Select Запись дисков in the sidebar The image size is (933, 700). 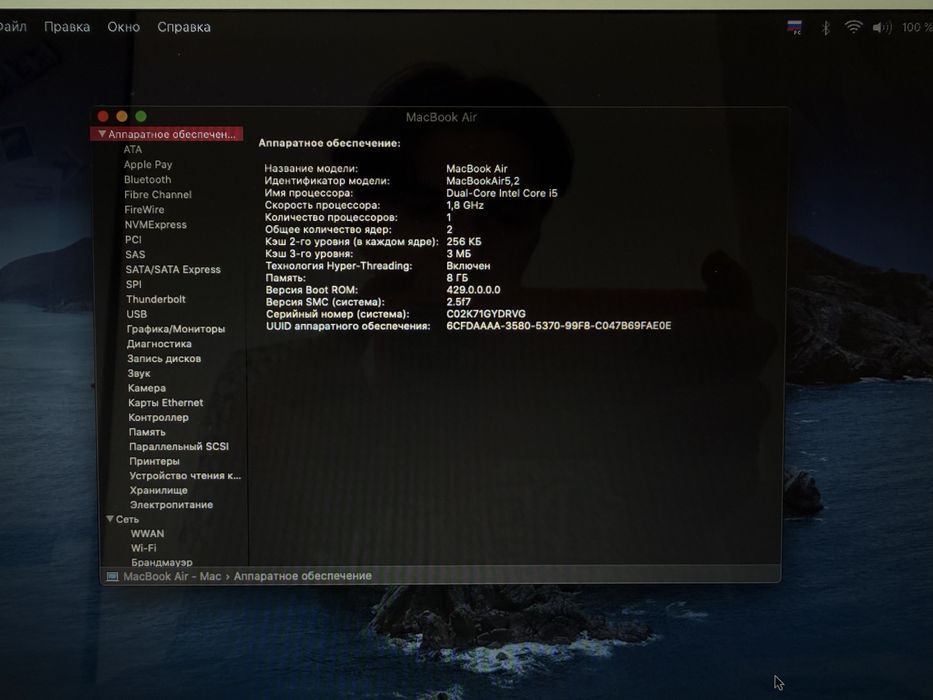[164, 358]
